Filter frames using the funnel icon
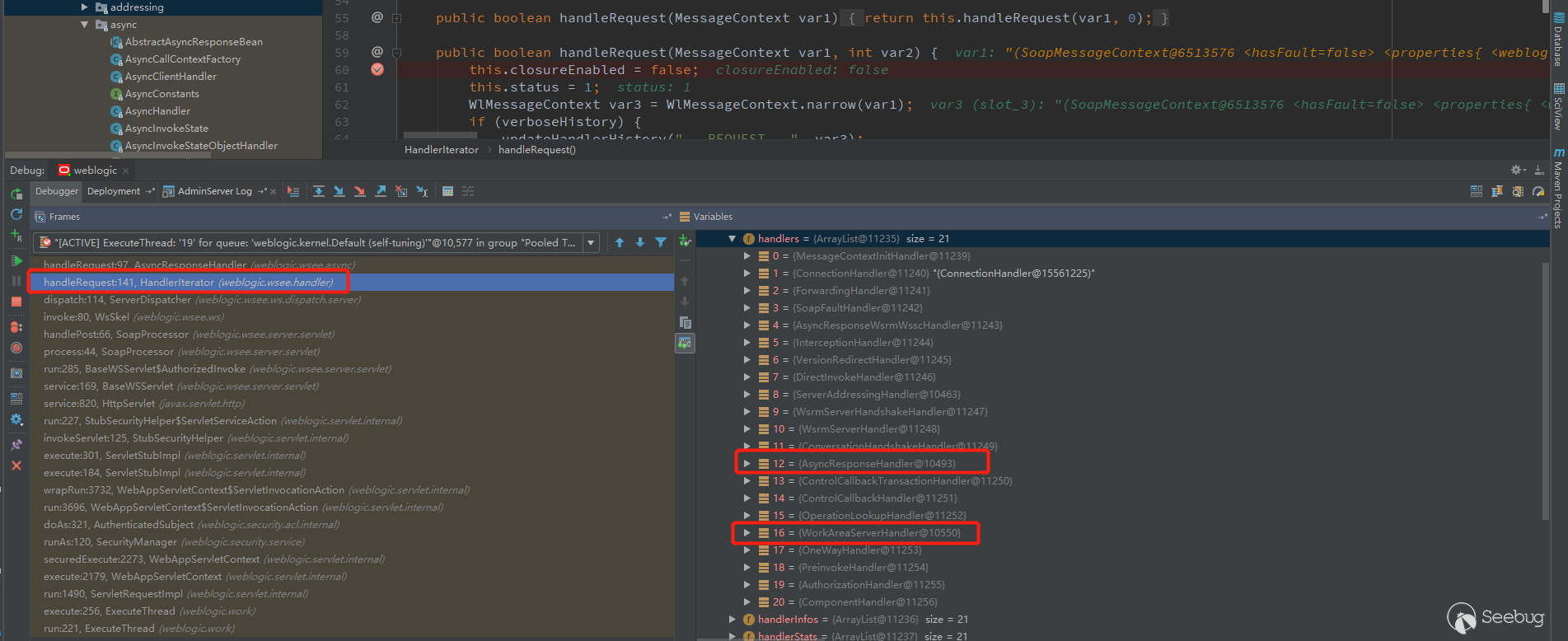This screenshot has width=1568, height=641. (661, 242)
